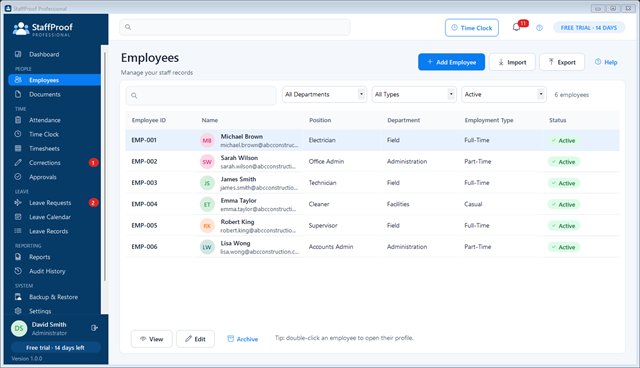Click Michael Brown's MB avatar
The image size is (640, 368).
point(207,140)
